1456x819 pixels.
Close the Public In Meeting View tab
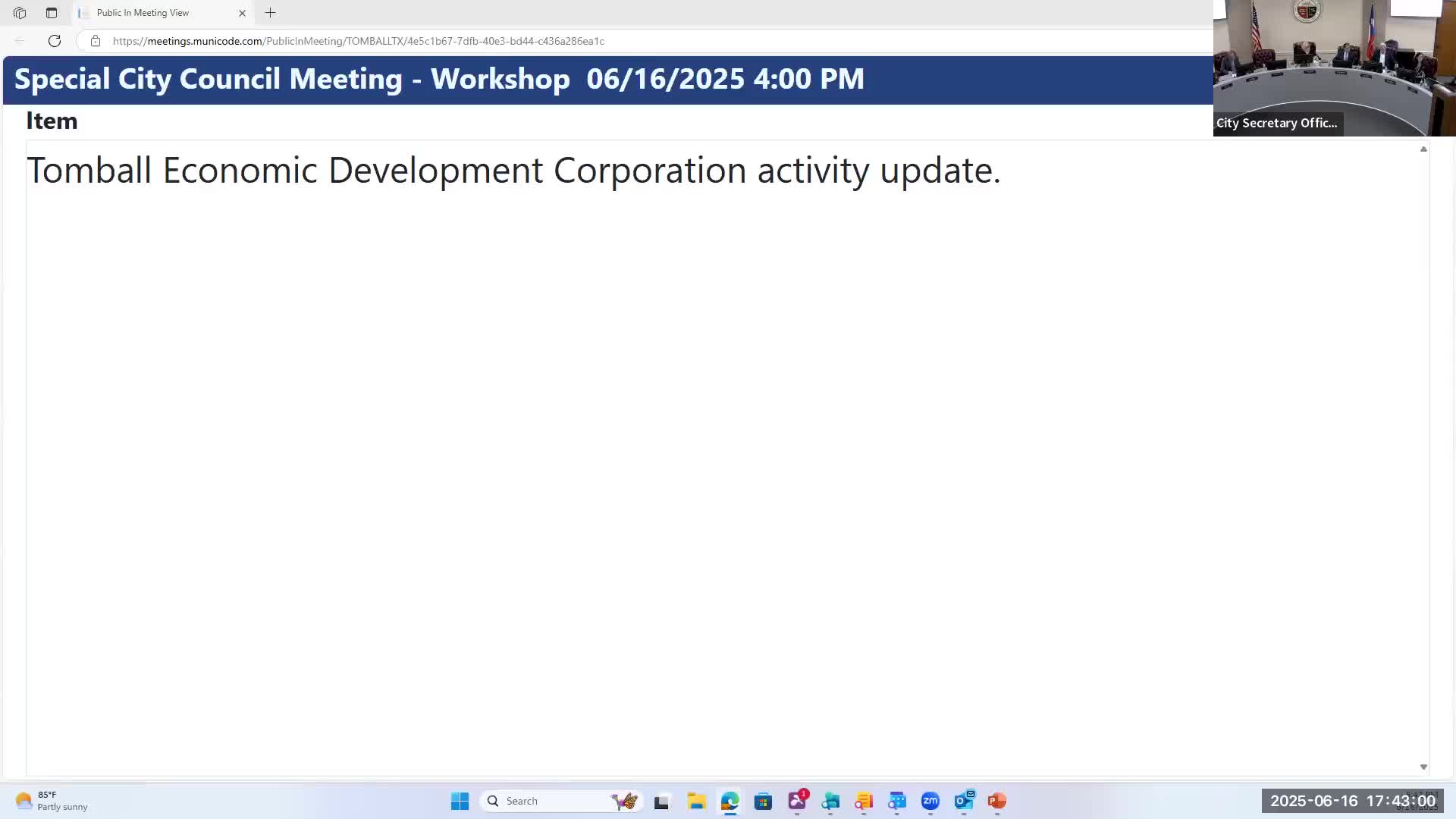coord(243,13)
